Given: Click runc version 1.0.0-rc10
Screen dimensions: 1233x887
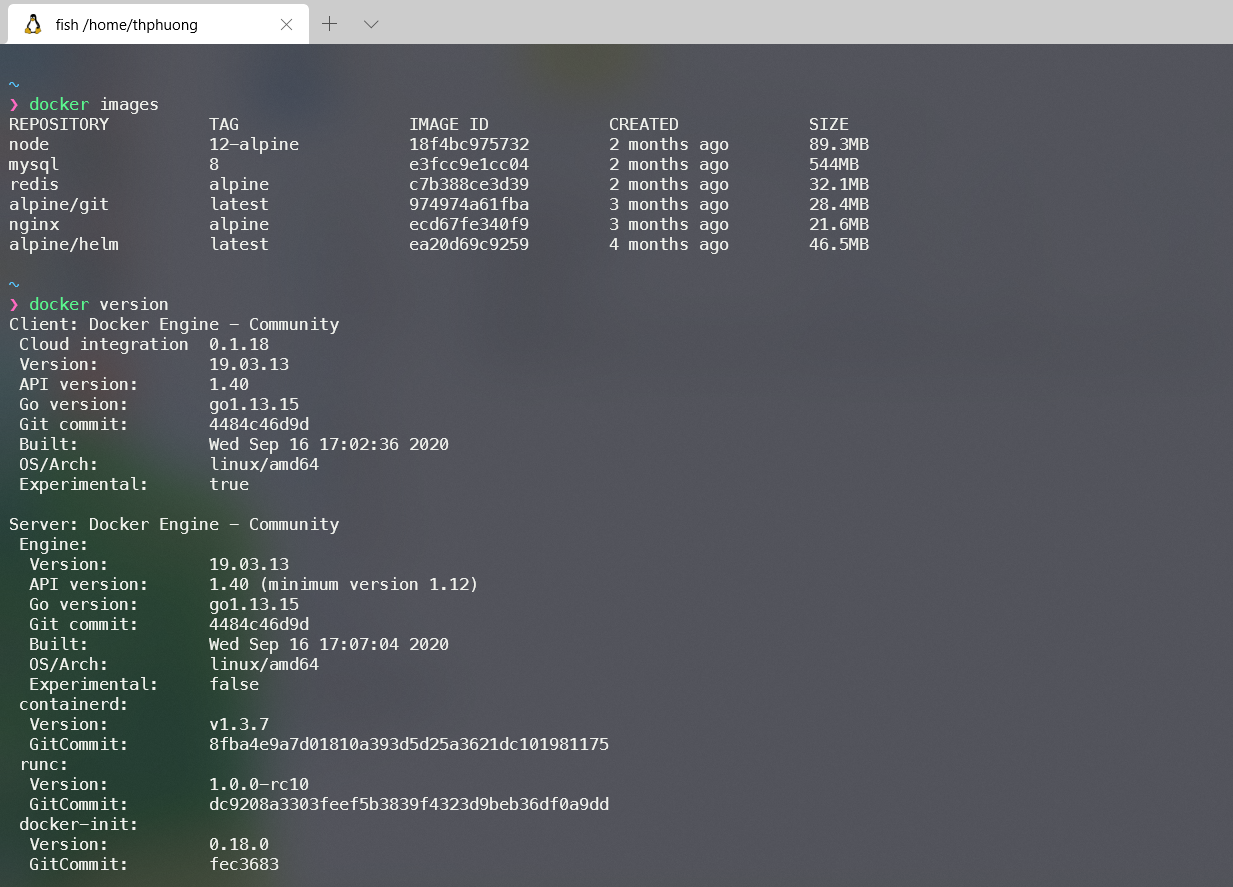Looking at the screenshot, I should point(259,784).
